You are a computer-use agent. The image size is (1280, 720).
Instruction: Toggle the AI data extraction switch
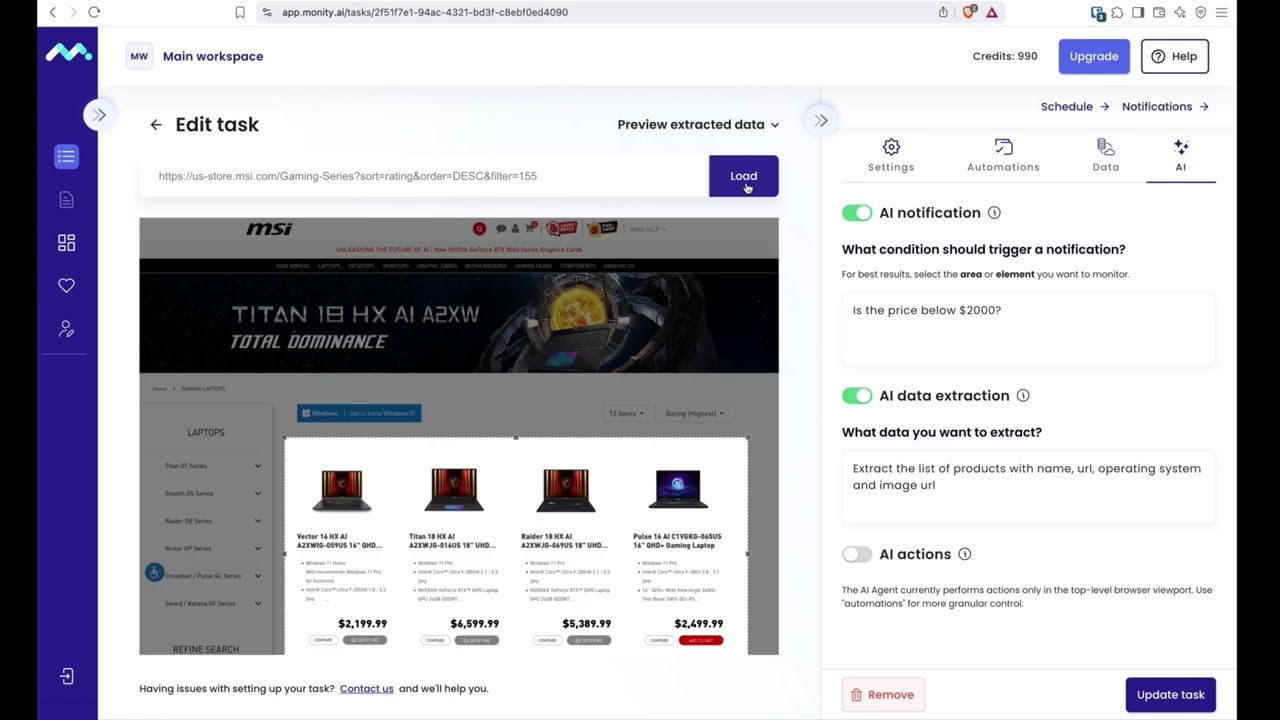click(857, 396)
